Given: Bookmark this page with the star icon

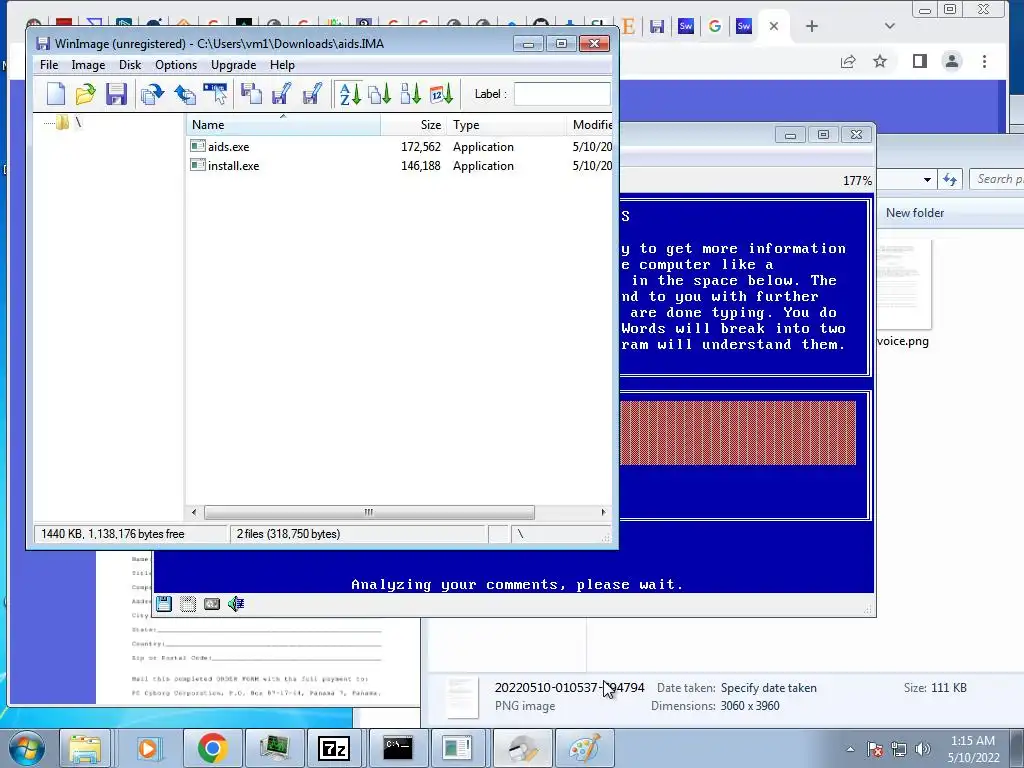Looking at the screenshot, I should click(880, 61).
